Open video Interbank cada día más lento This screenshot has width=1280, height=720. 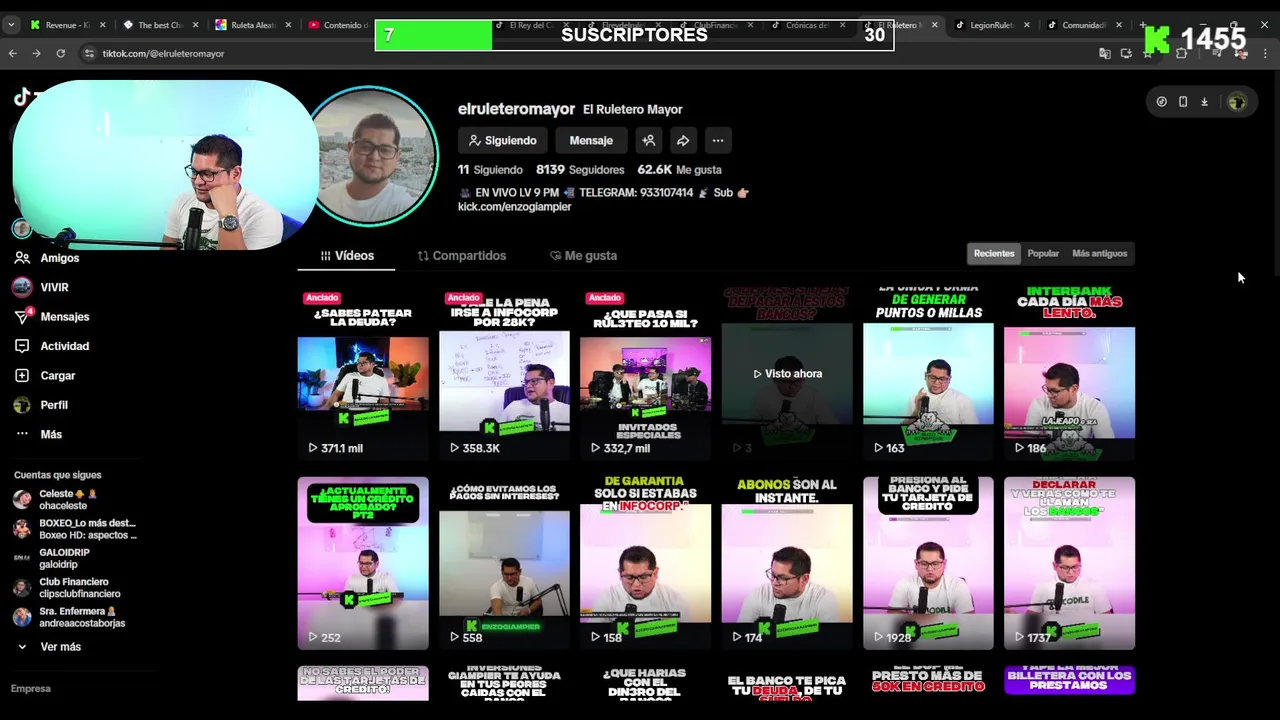1069,373
